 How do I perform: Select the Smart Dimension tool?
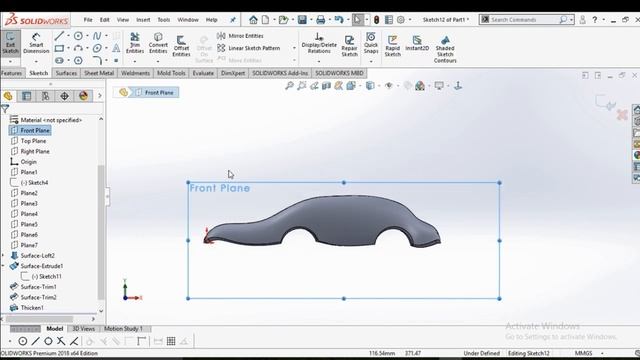36,43
